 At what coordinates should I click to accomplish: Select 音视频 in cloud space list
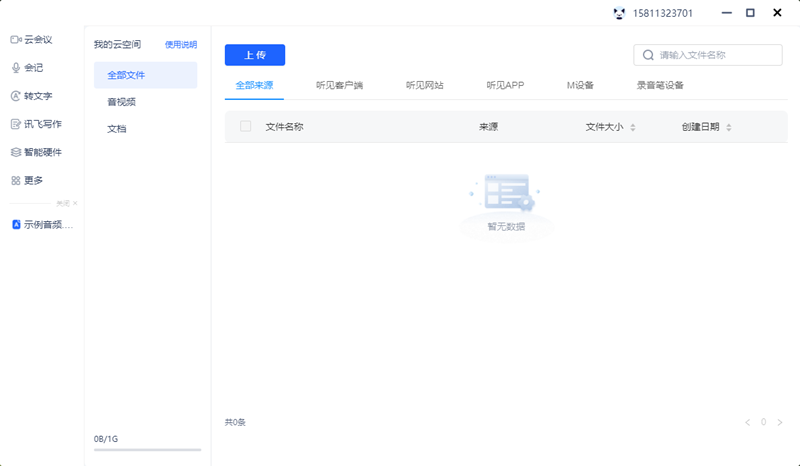[122, 101]
